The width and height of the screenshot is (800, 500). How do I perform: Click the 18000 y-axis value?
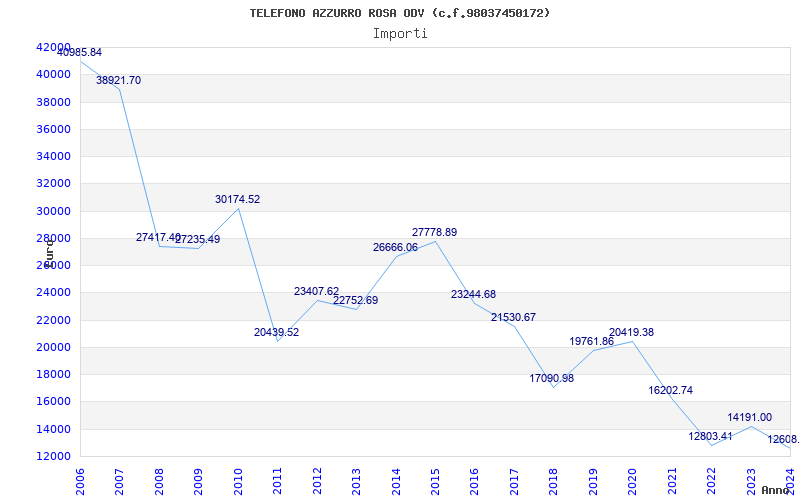pos(54,374)
